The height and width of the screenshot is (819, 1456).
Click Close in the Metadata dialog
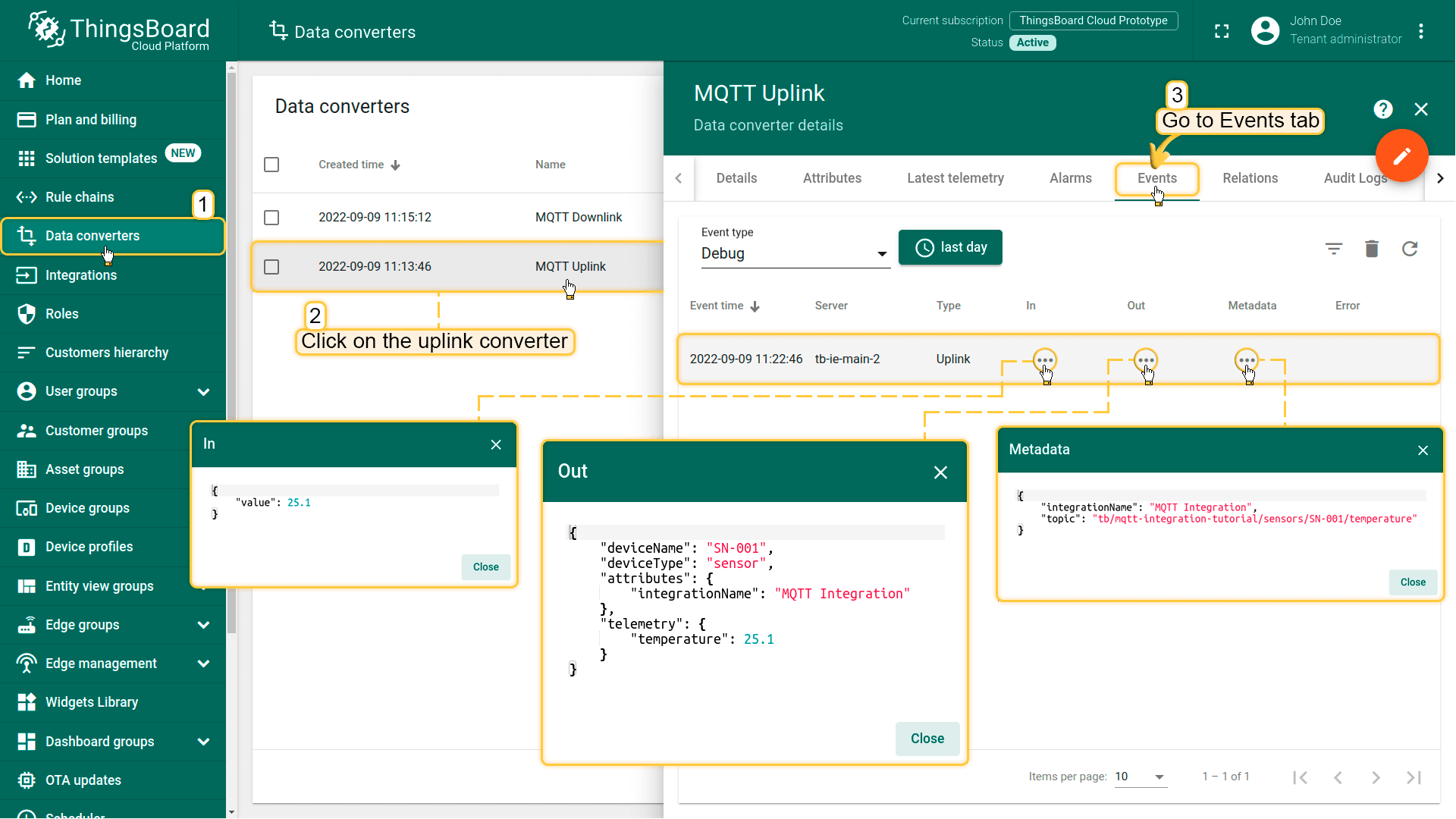1412,582
